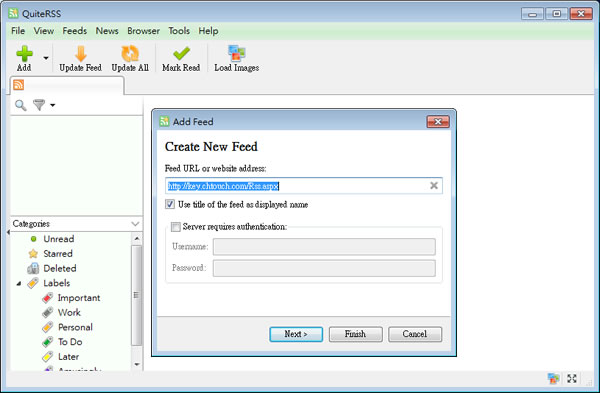Image resolution: width=600 pixels, height=393 pixels.
Task: Click the search magnifier icon in feeds panel
Action: [20, 105]
